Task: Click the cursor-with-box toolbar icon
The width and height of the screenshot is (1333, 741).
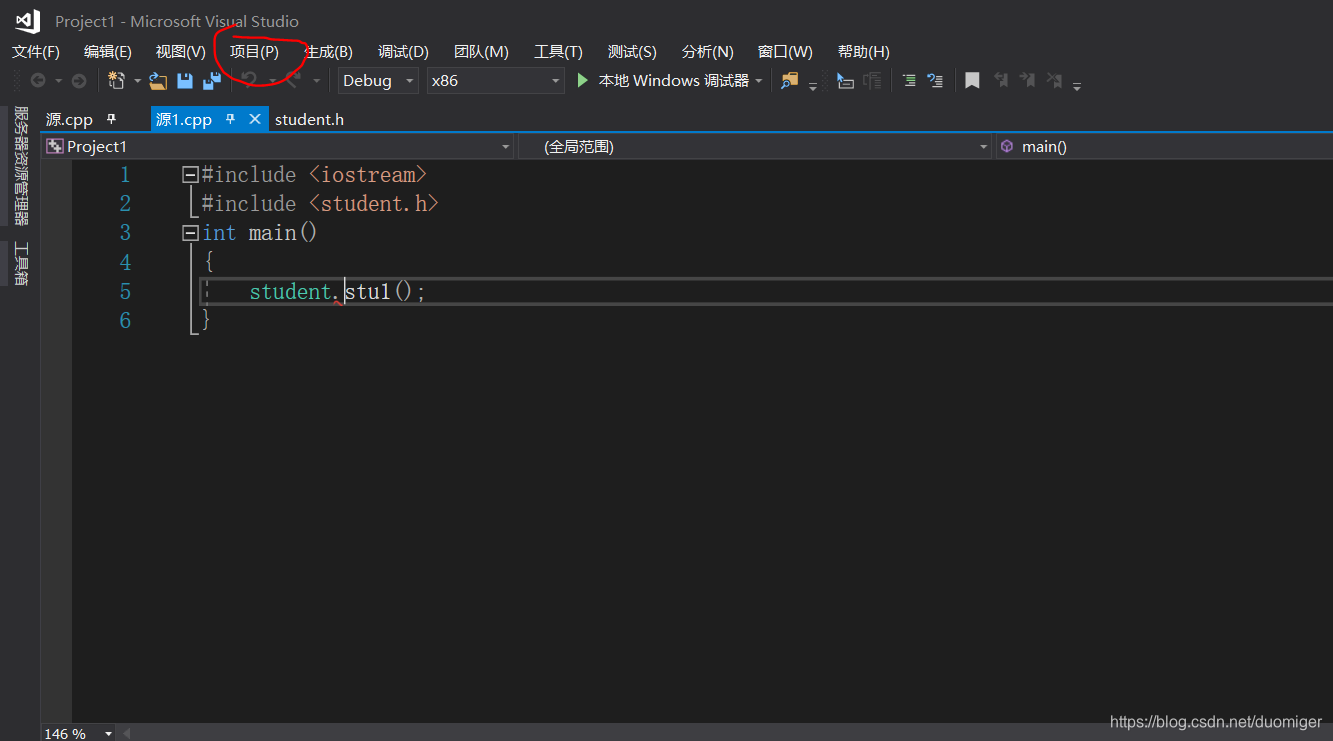Action: click(x=845, y=81)
